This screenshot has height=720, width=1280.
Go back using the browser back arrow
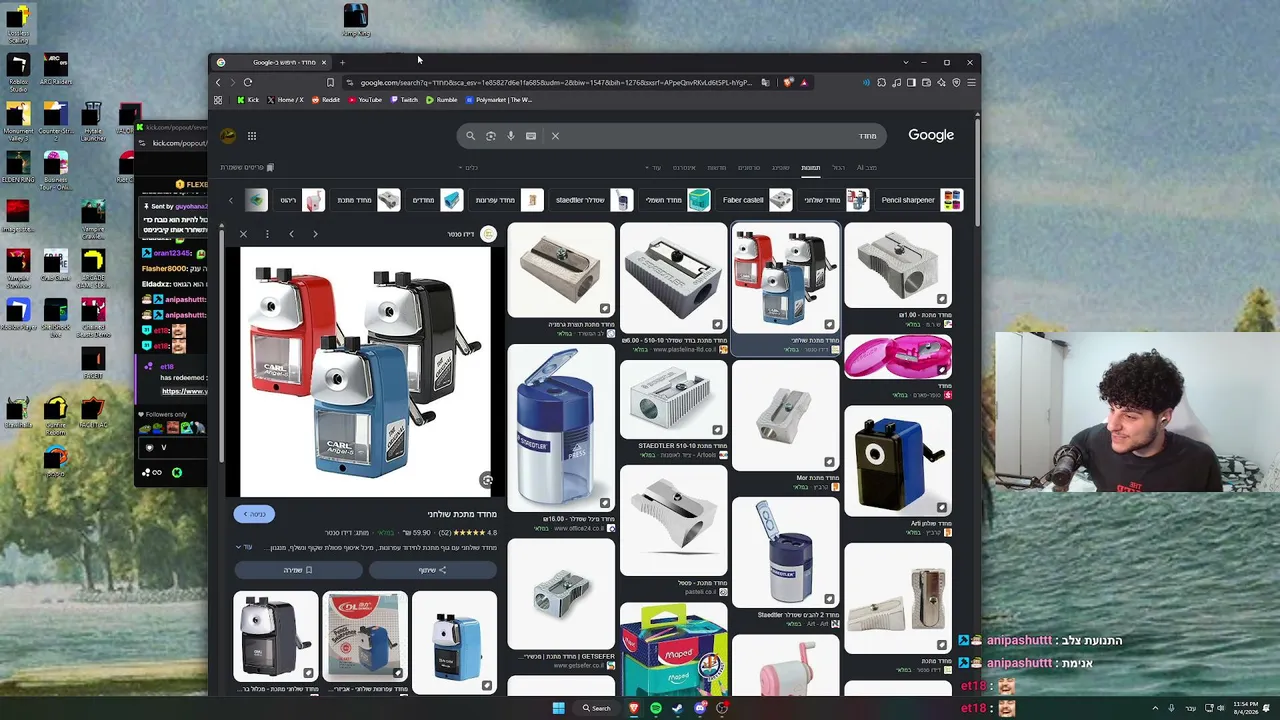[218, 82]
